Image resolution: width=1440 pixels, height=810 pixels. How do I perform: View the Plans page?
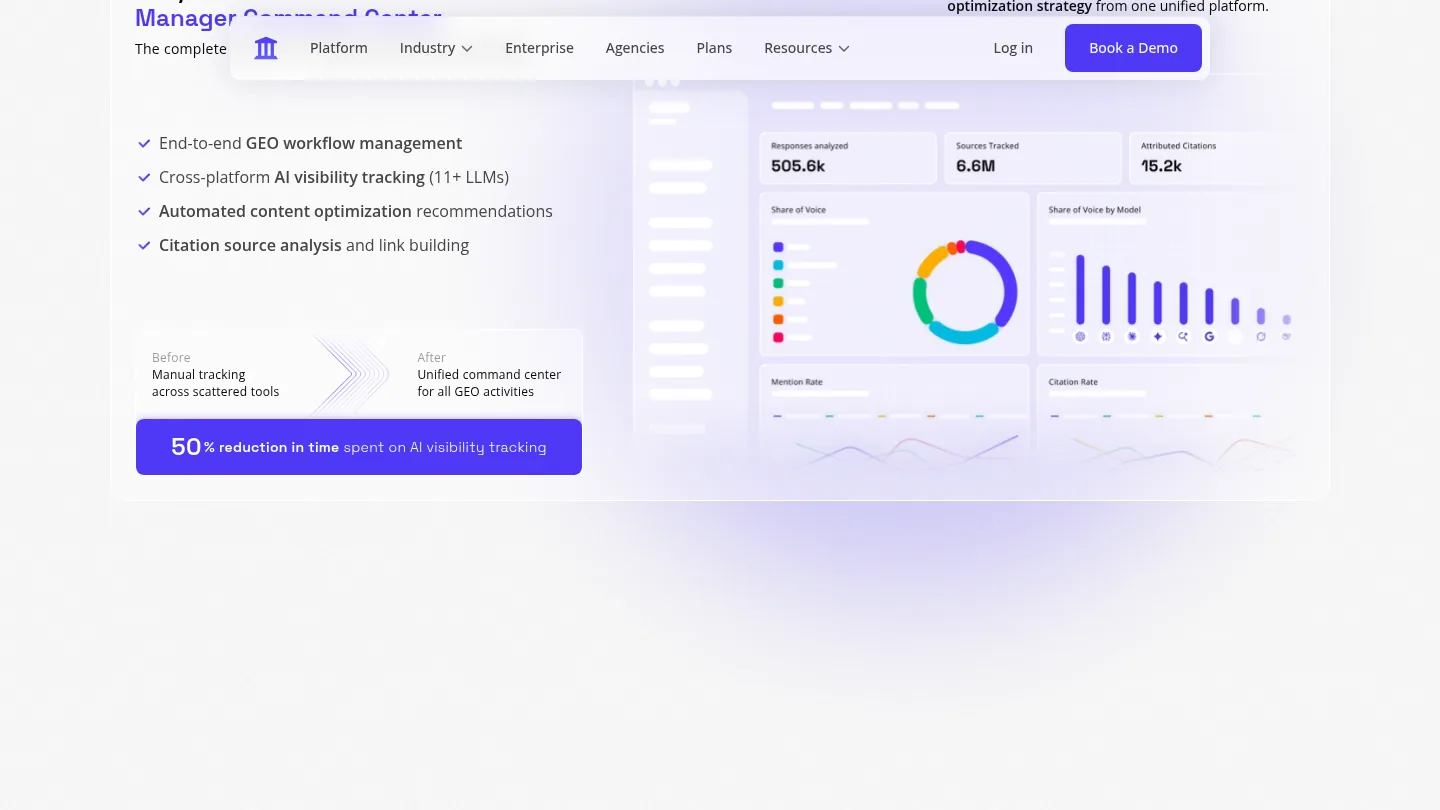pyautogui.click(x=714, y=48)
